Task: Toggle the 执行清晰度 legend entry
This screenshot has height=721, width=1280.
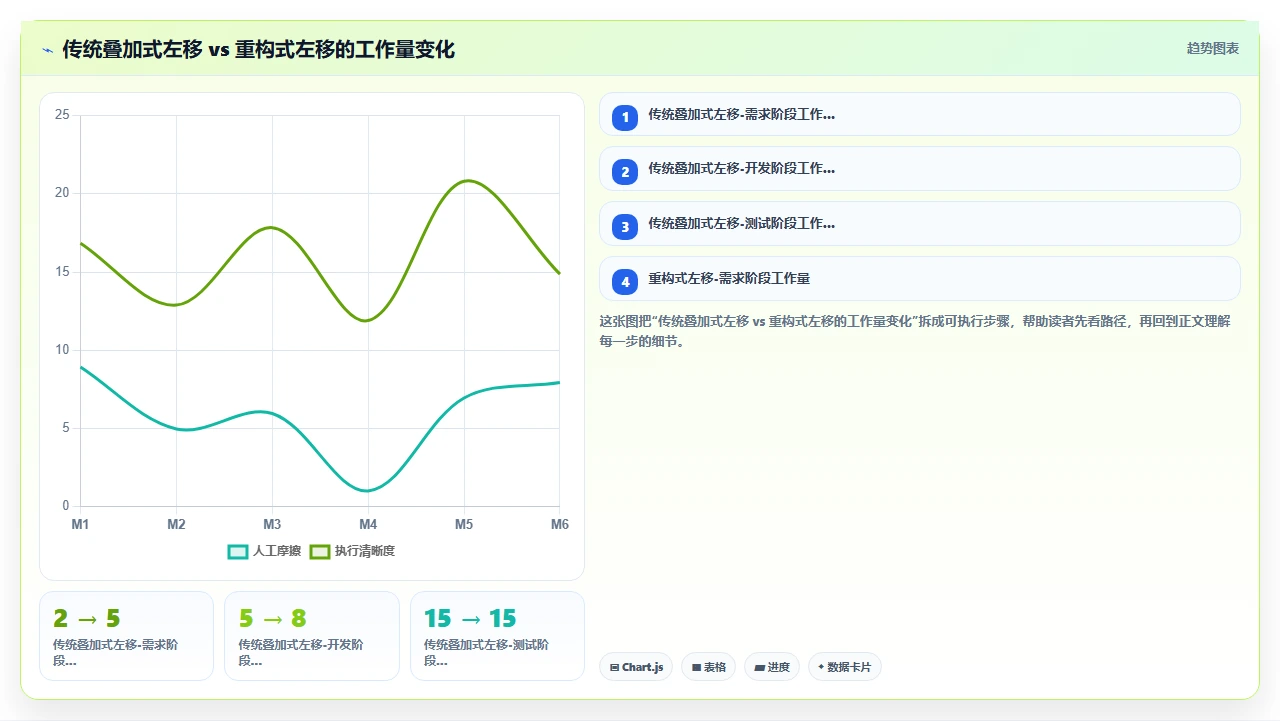Action: pos(352,551)
